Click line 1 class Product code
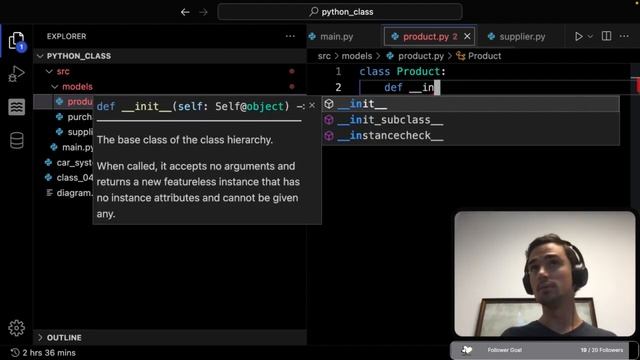The width and height of the screenshot is (640, 360). [402, 72]
